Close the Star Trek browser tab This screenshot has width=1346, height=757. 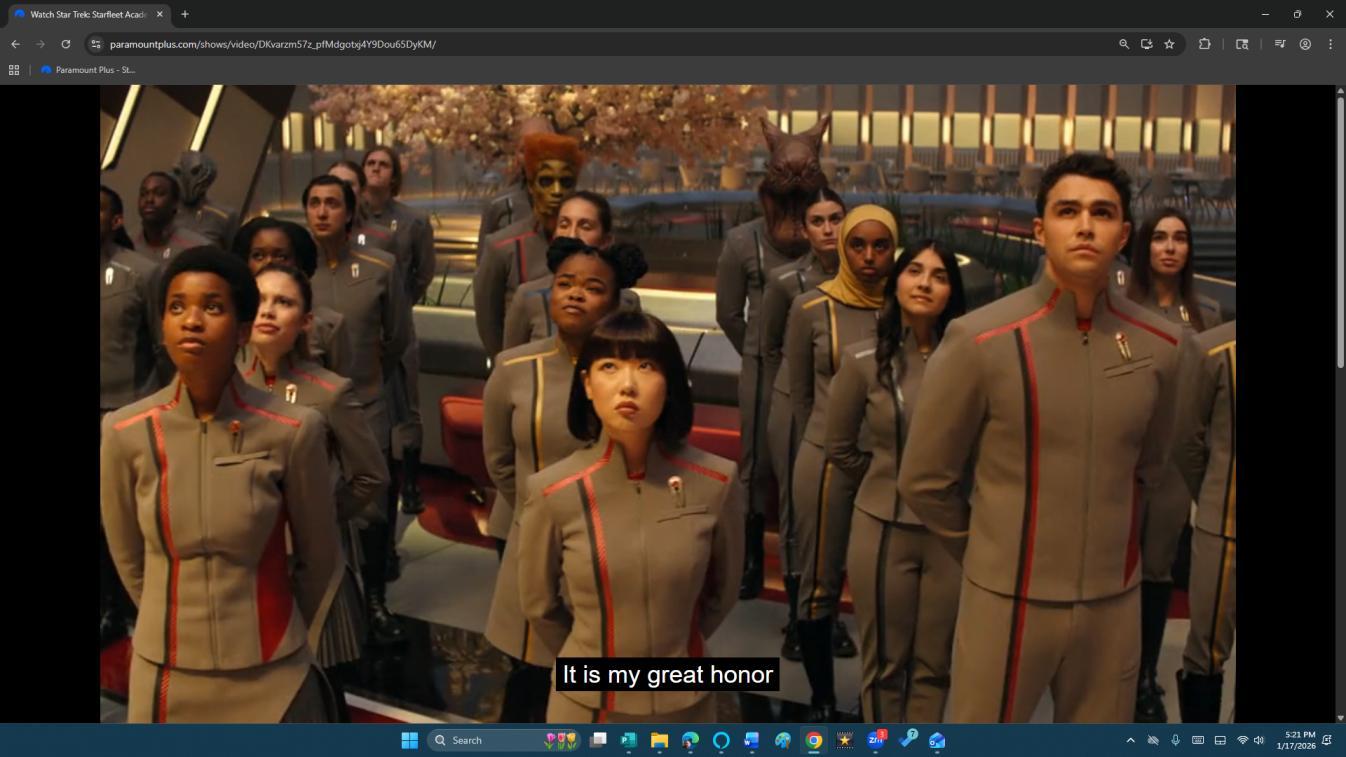tap(159, 14)
